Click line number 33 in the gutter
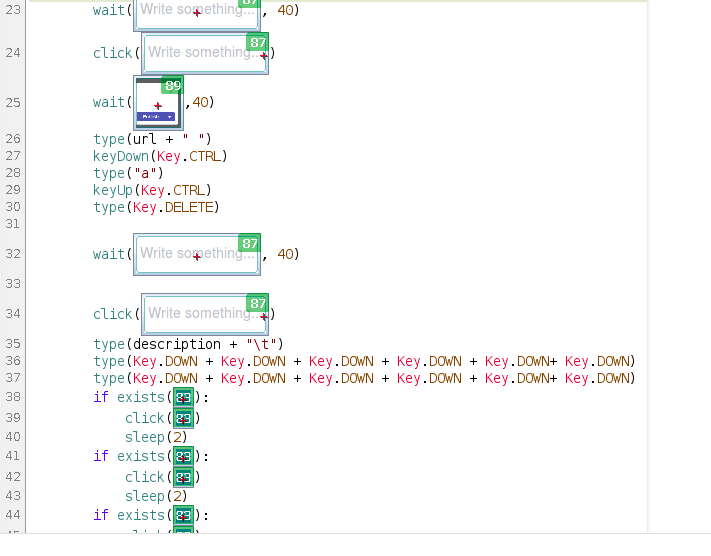Viewport: 711px width, 556px height. (13, 284)
